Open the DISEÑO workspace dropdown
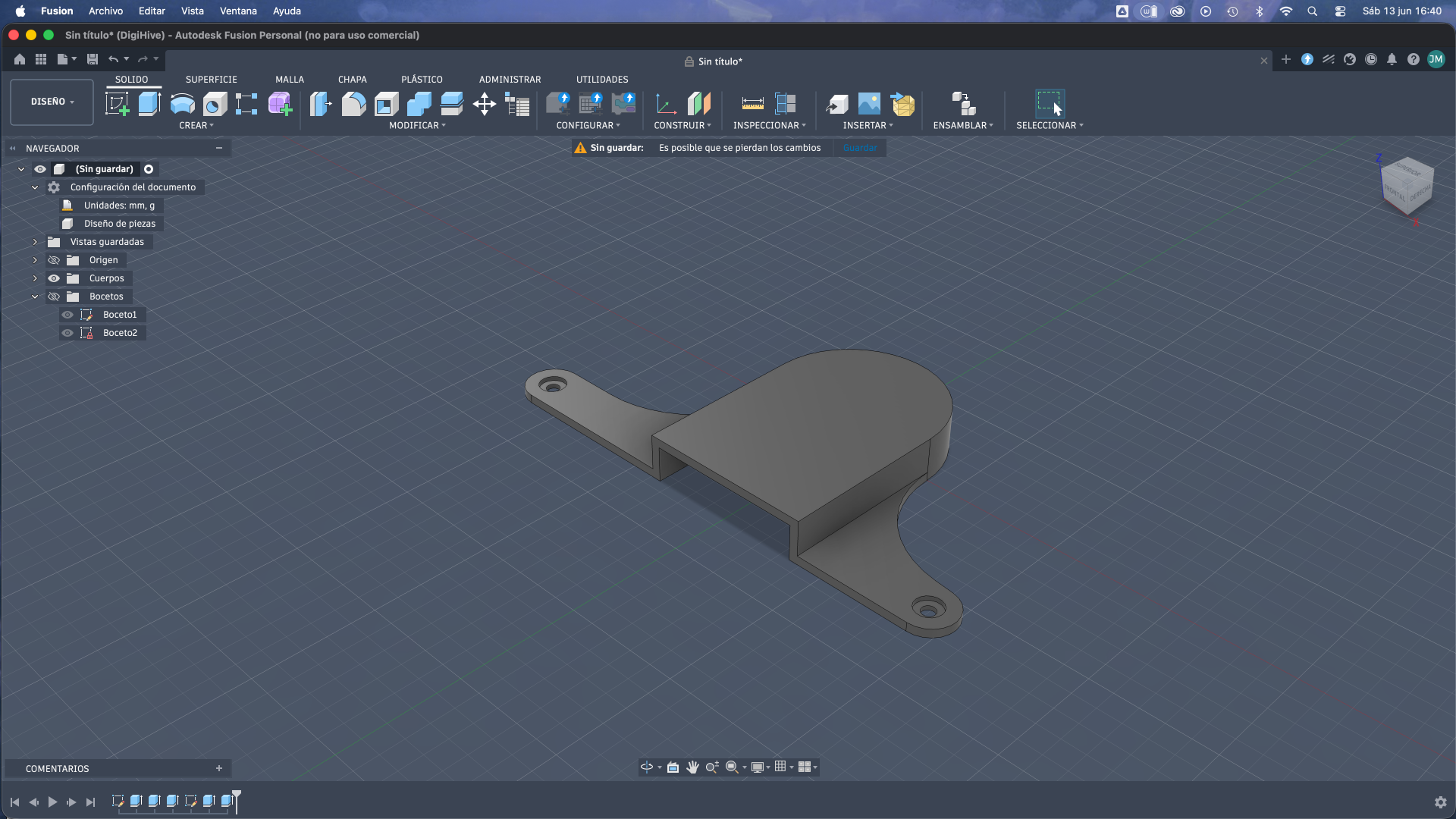Viewport: 1456px width, 819px height. pos(52,102)
